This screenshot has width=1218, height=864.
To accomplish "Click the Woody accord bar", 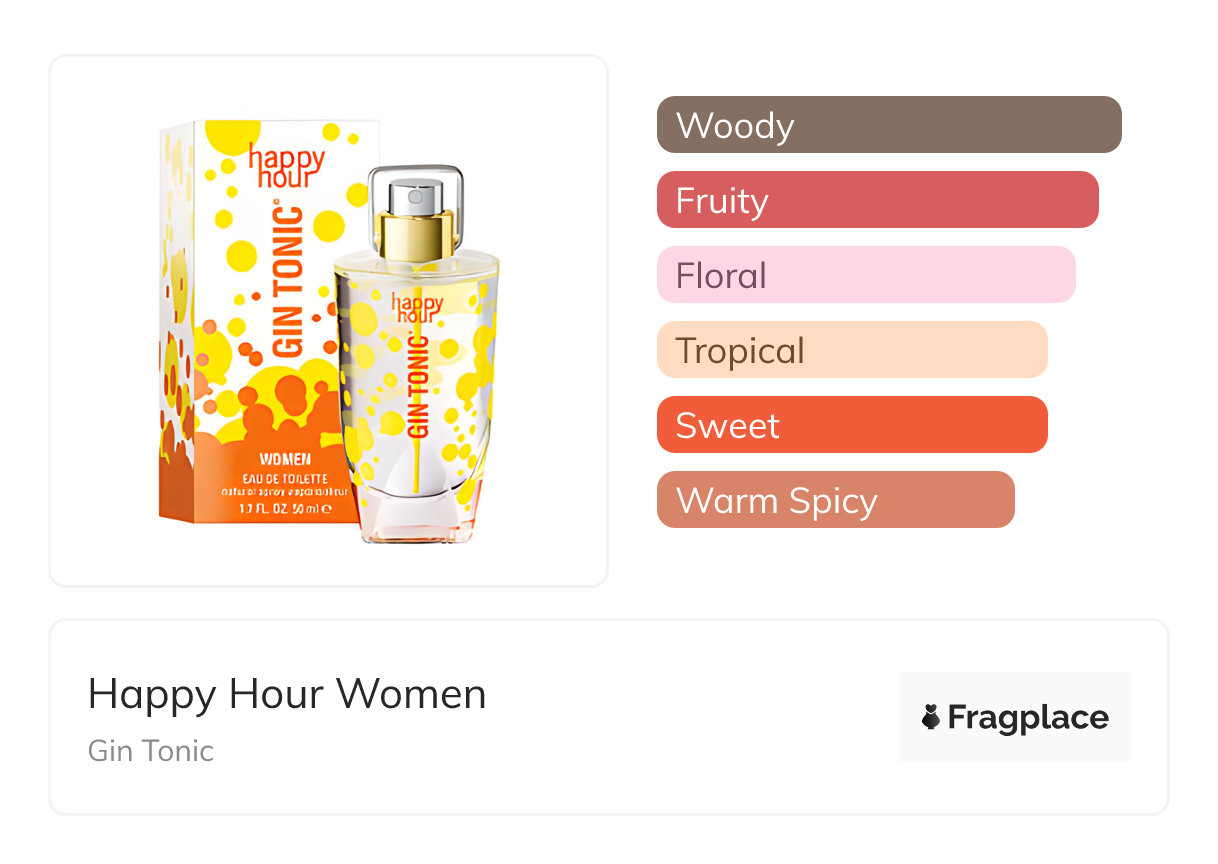I will [888, 125].
